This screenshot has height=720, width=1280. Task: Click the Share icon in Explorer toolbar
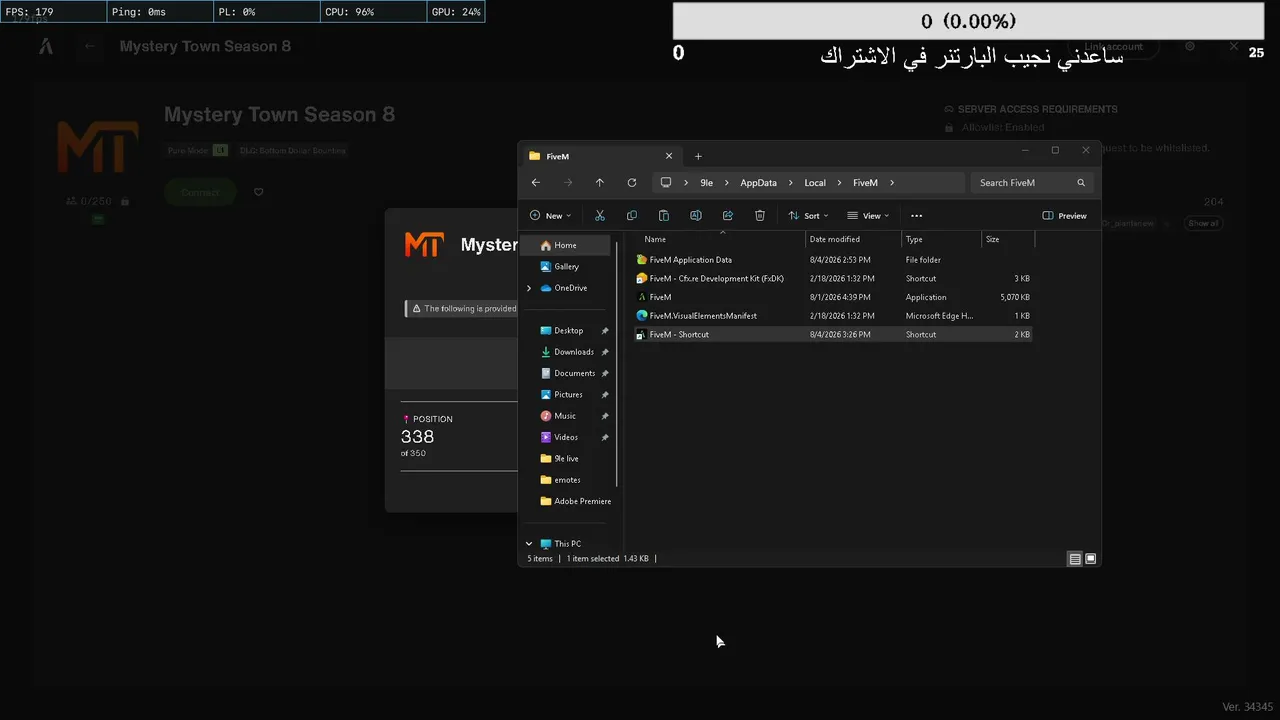(728, 216)
